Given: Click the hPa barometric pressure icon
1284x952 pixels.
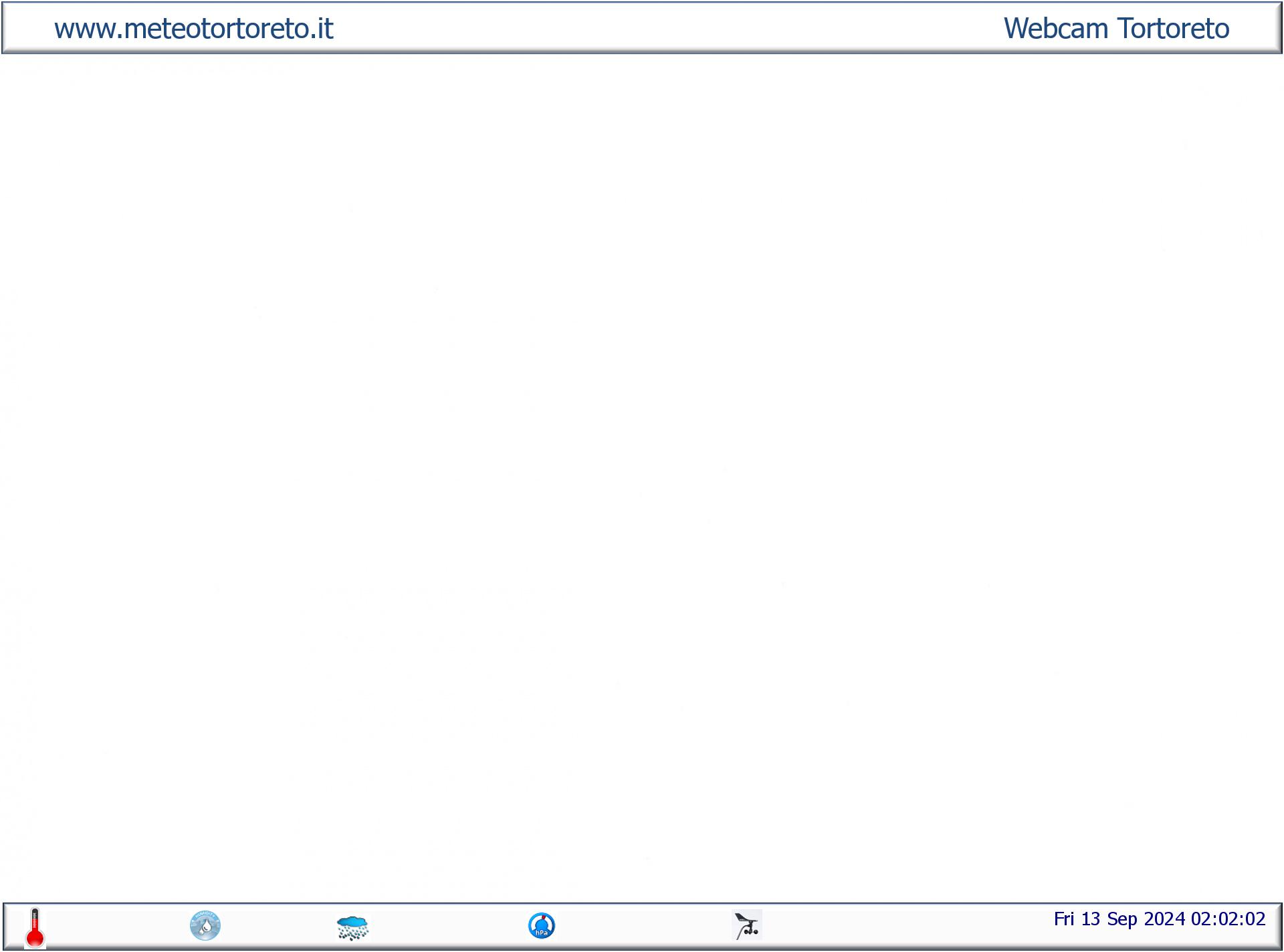Looking at the screenshot, I should pyautogui.click(x=542, y=926).
